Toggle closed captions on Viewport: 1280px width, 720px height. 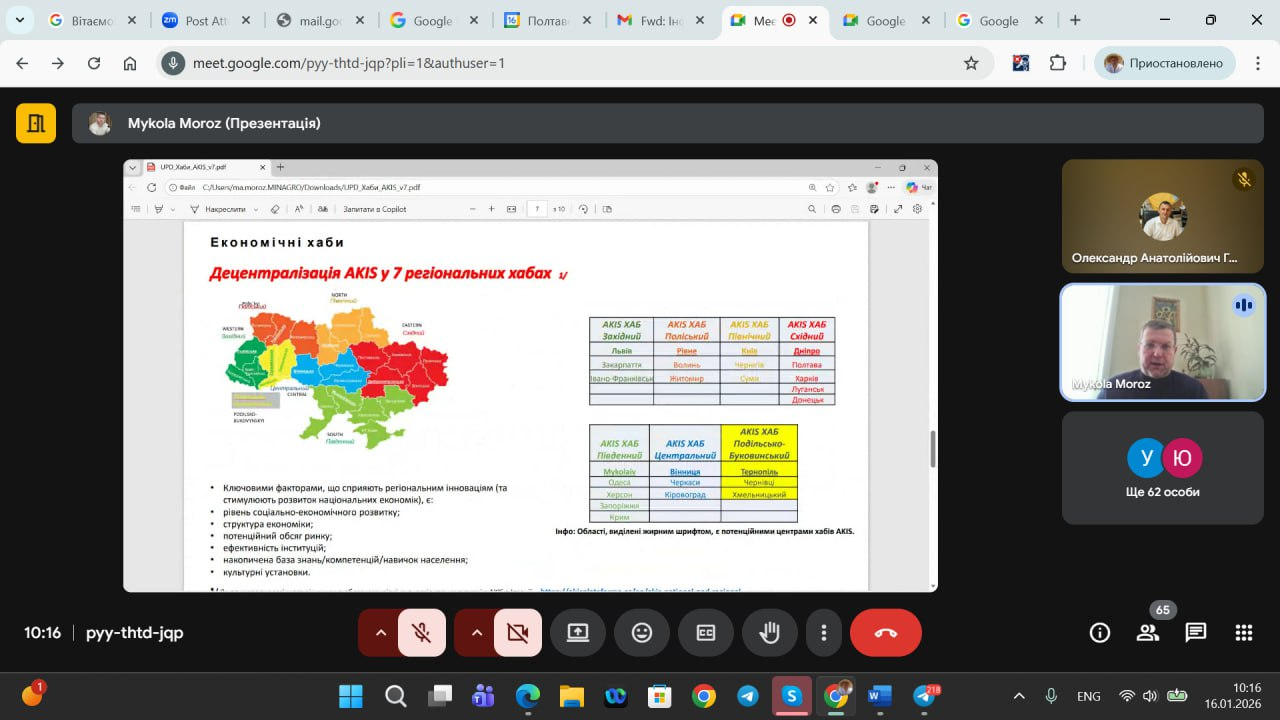(x=706, y=633)
